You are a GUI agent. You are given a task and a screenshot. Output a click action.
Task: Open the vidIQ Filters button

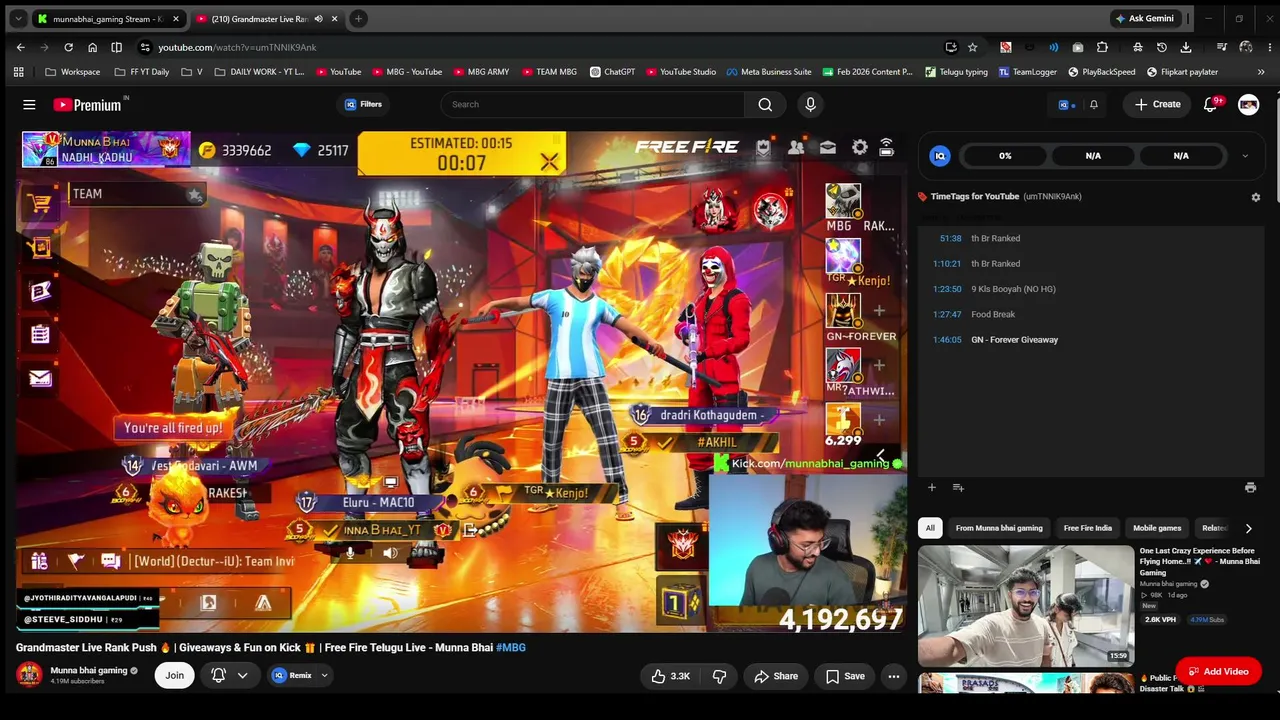coord(363,104)
